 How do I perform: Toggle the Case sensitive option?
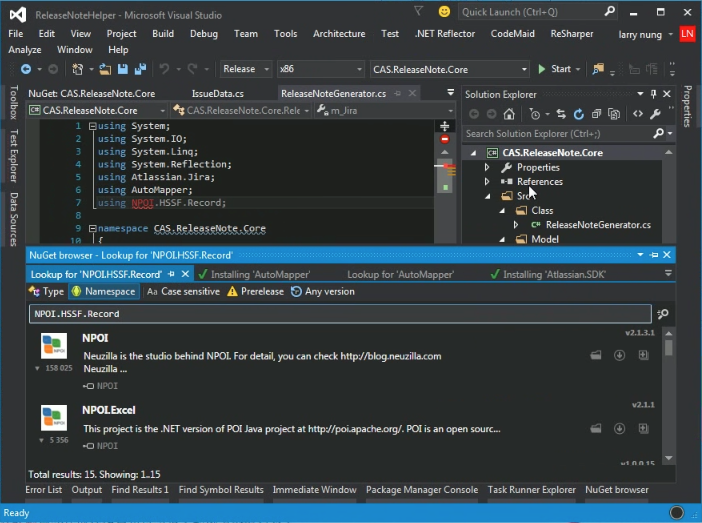(183, 292)
